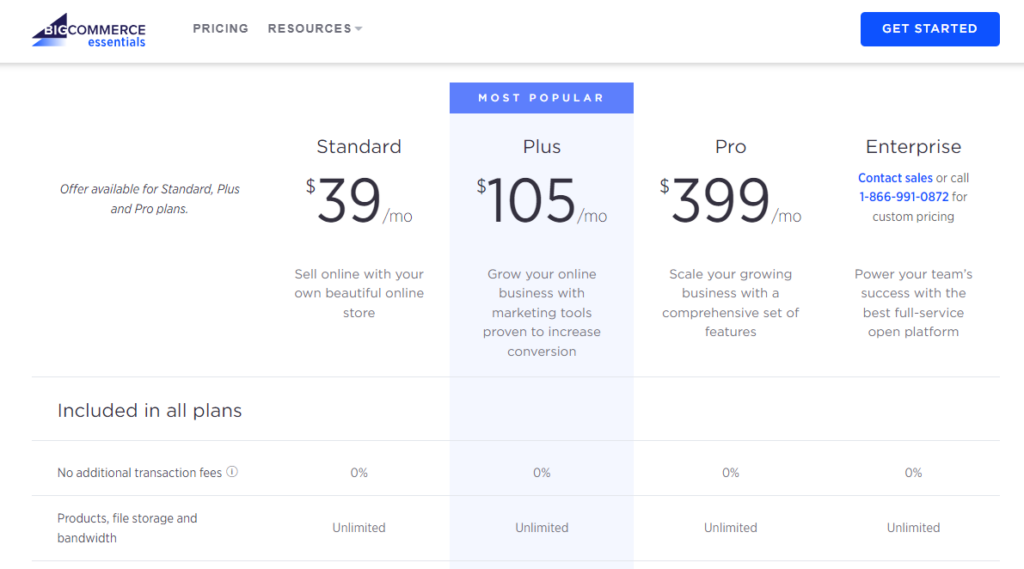Select the Most Popular banner
The image size is (1024, 569).
tap(541, 98)
